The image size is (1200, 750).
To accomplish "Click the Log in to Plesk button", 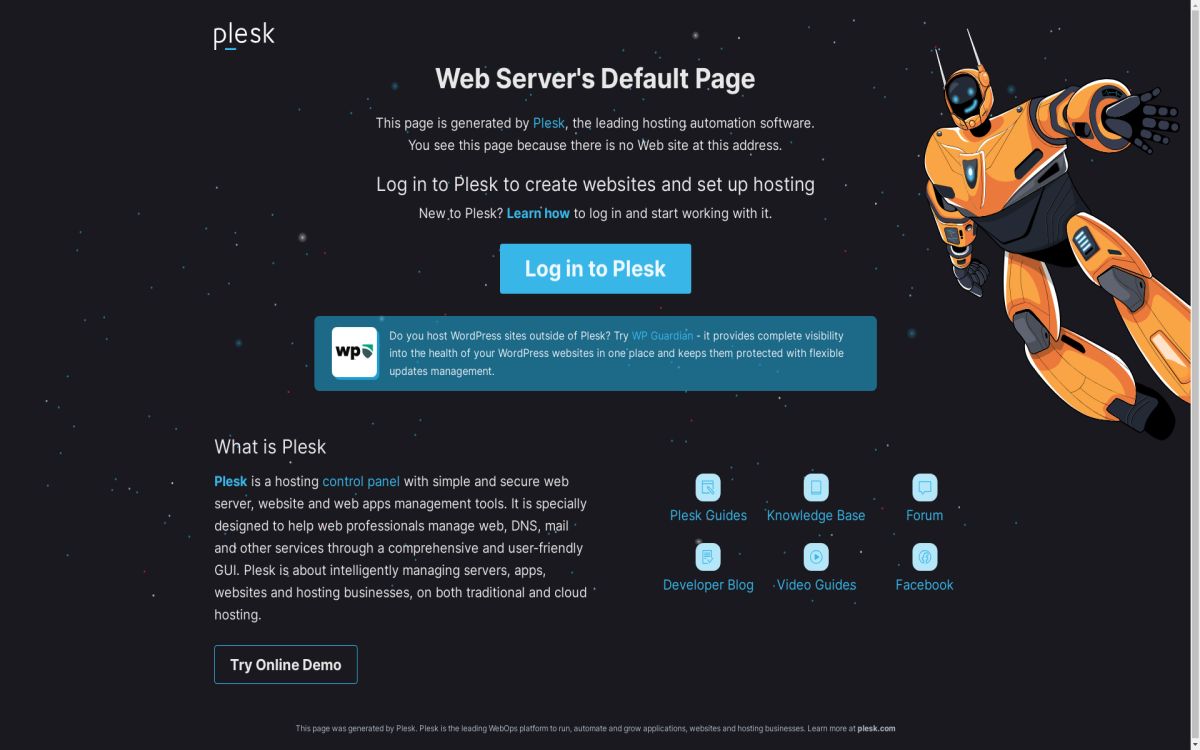I will [x=595, y=268].
